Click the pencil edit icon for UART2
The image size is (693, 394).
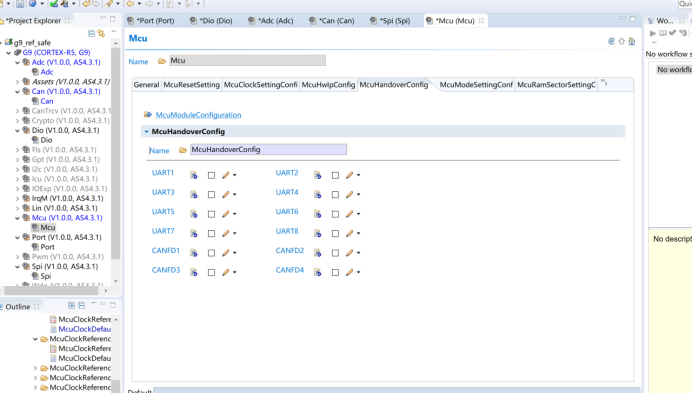pos(349,175)
